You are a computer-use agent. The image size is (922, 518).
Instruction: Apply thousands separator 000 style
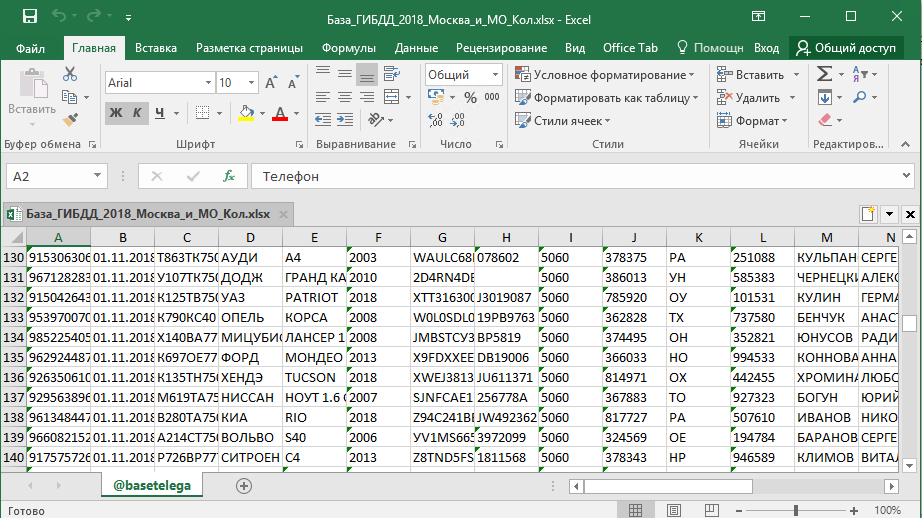pos(492,97)
